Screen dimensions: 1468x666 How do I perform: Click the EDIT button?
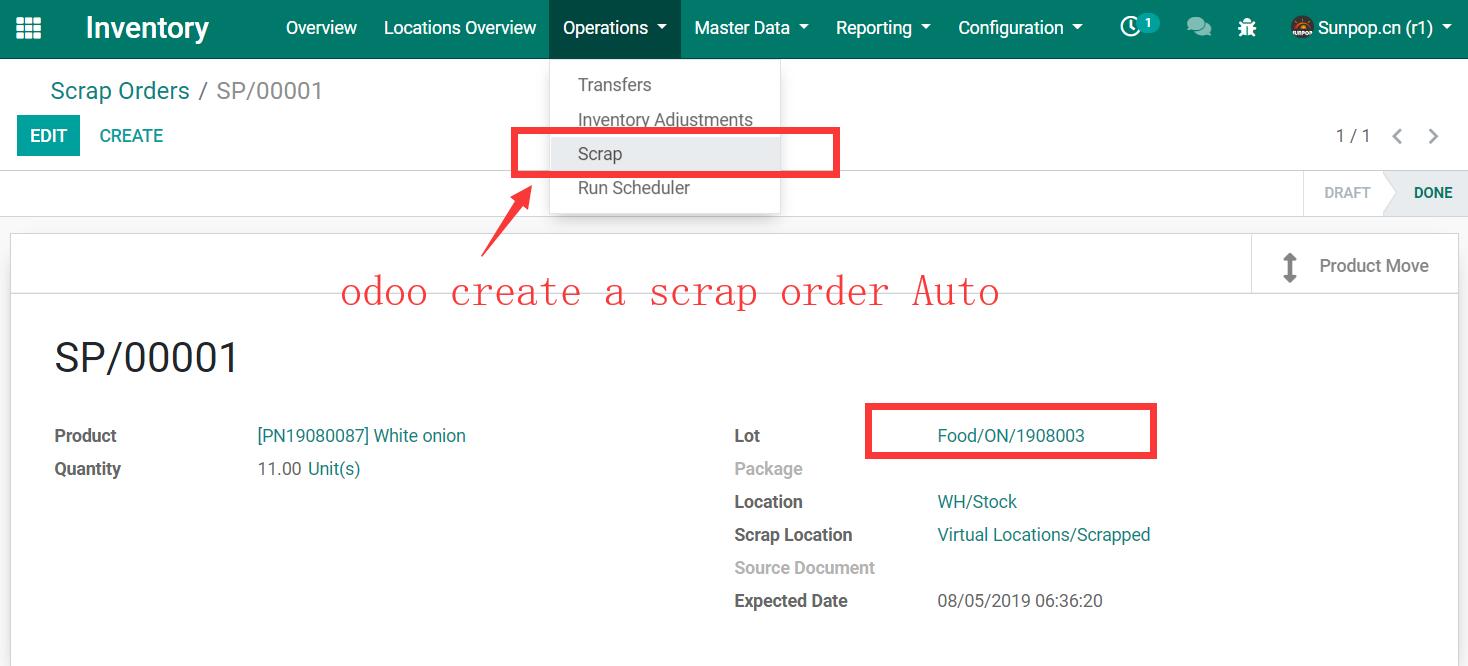pos(48,136)
